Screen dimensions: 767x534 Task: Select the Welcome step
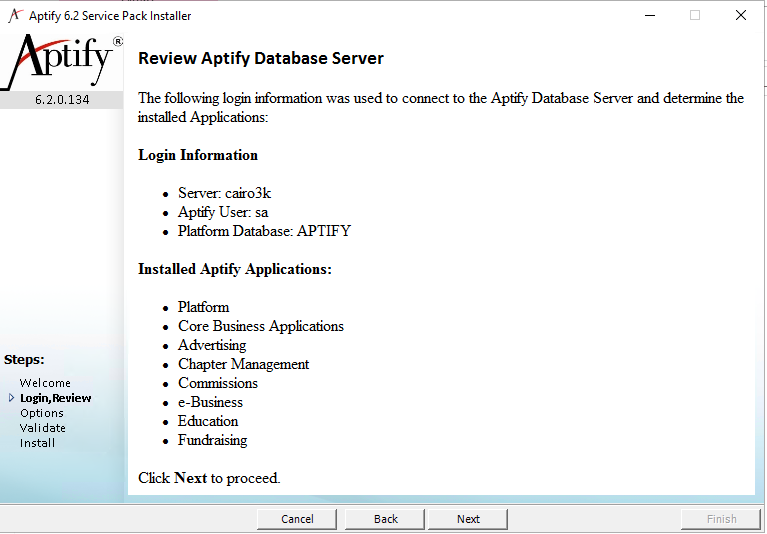pos(45,383)
